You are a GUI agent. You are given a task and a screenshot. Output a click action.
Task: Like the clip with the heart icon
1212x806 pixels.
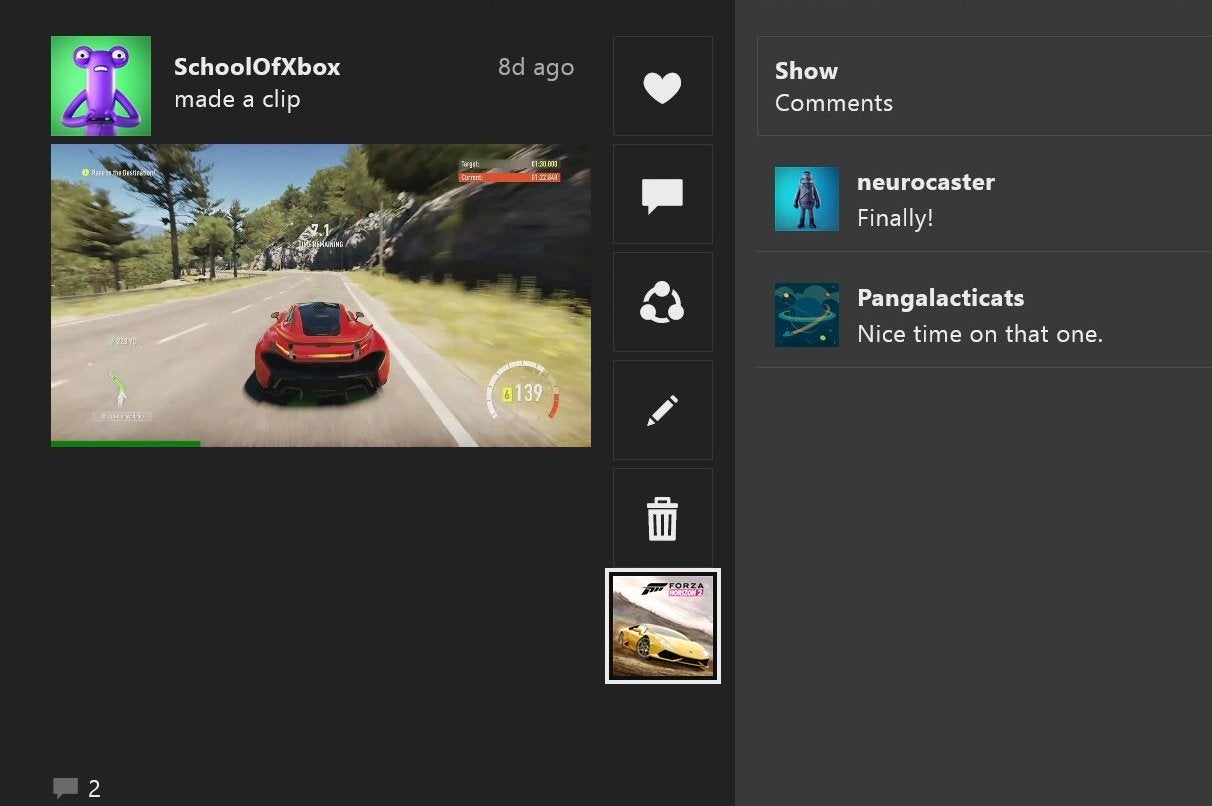[x=662, y=87]
